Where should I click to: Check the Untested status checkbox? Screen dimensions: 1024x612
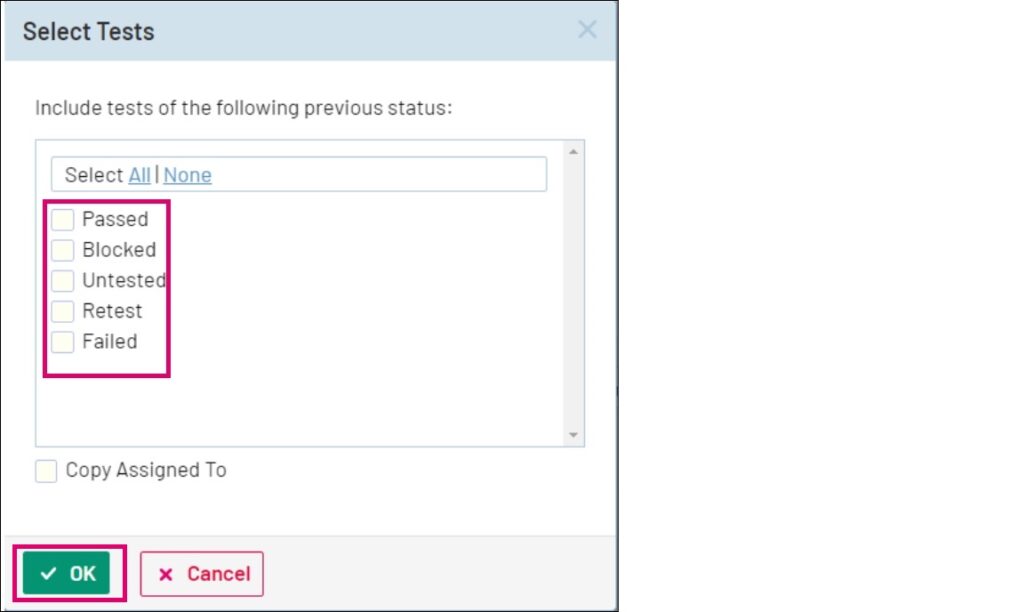pyautogui.click(x=63, y=281)
